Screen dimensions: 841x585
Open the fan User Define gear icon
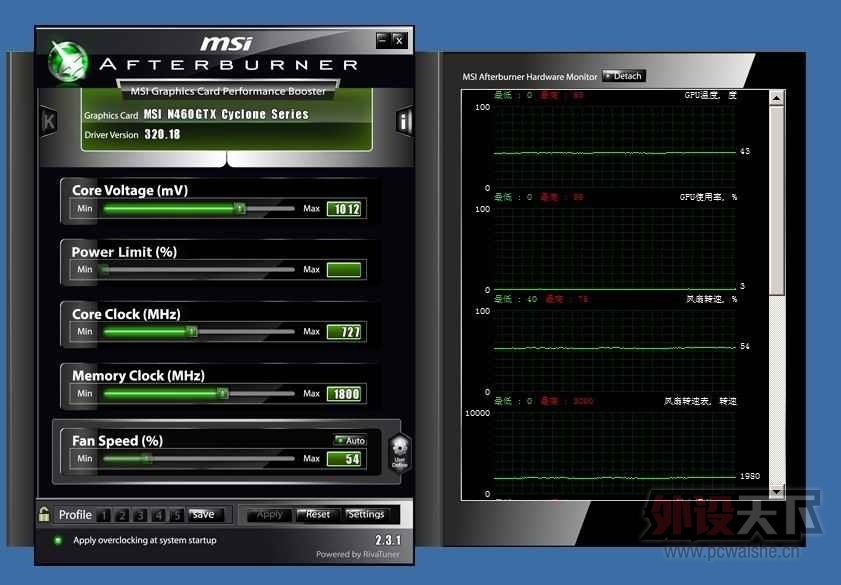click(400, 453)
